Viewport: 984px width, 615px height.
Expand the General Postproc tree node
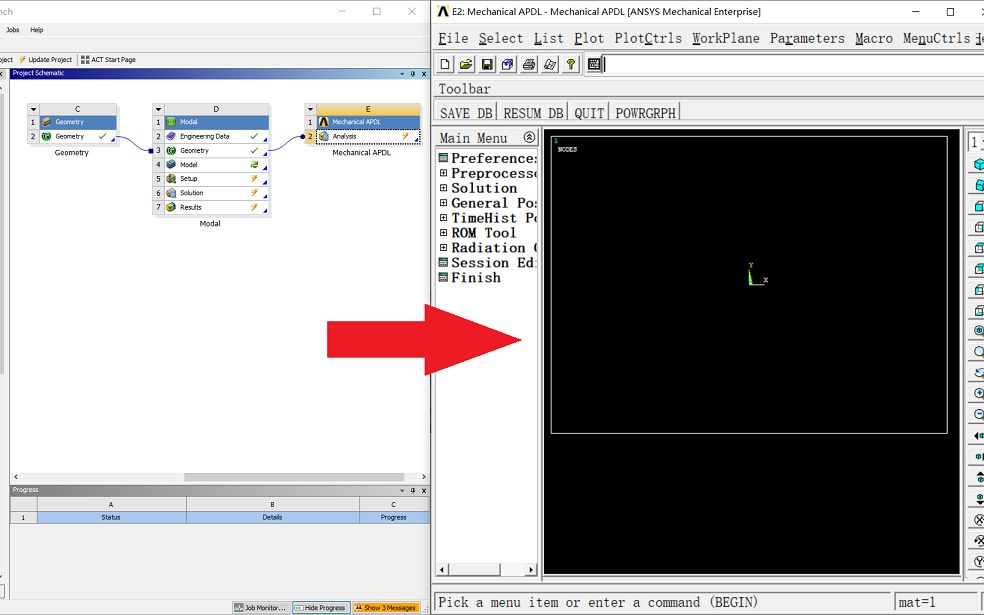click(443, 203)
